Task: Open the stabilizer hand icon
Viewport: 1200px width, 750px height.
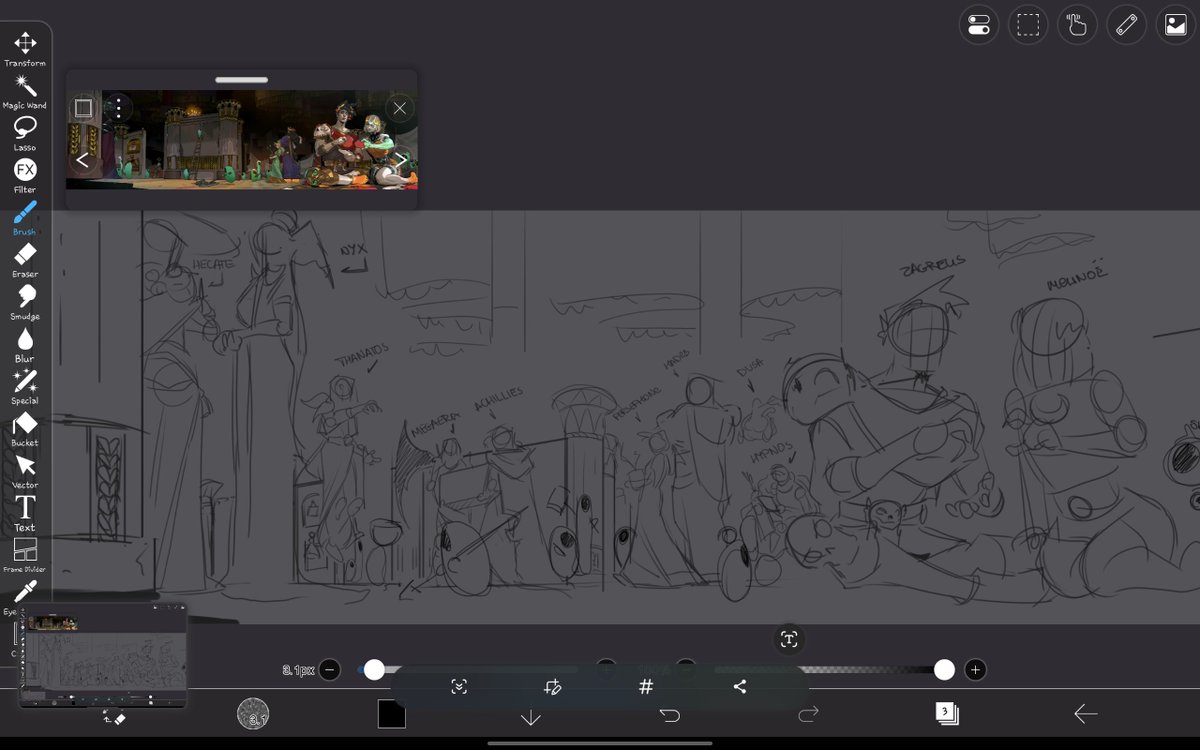Action: [x=1077, y=25]
